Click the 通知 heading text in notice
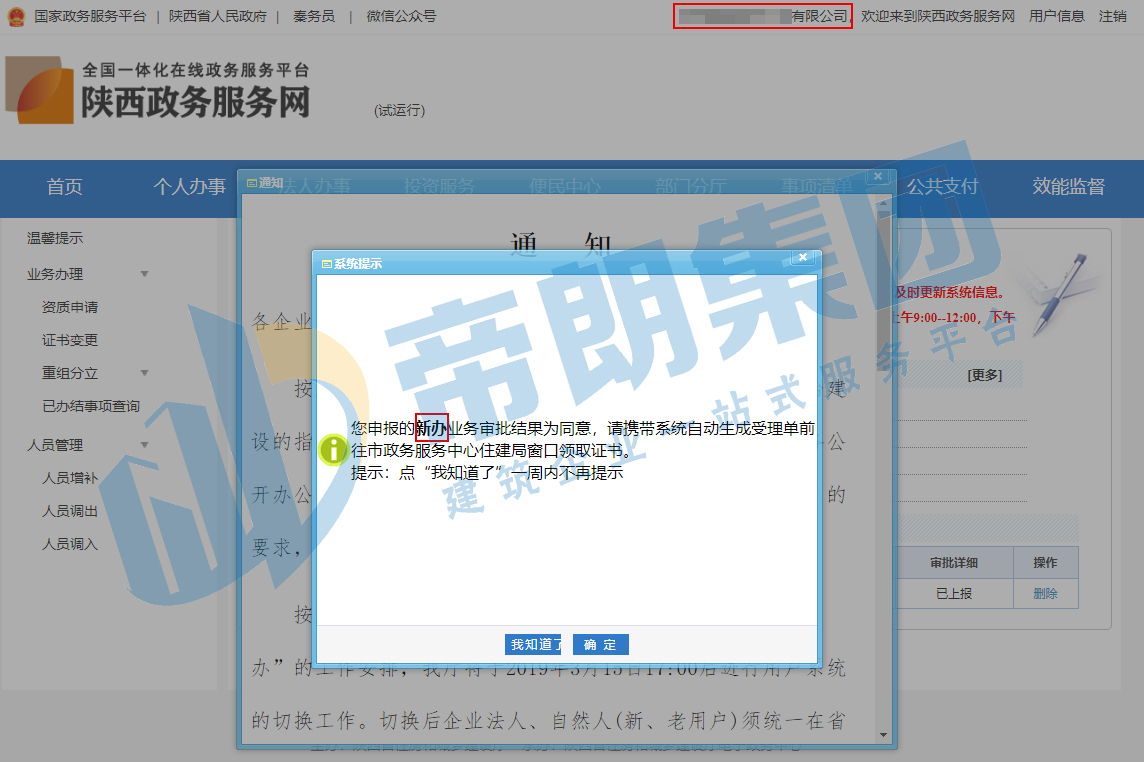1144x762 pixels. point(561,242)
